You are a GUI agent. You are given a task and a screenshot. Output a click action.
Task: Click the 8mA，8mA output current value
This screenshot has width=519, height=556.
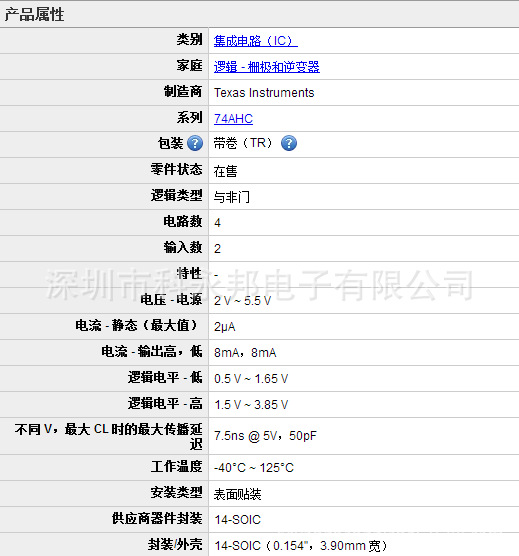point(245,353)
